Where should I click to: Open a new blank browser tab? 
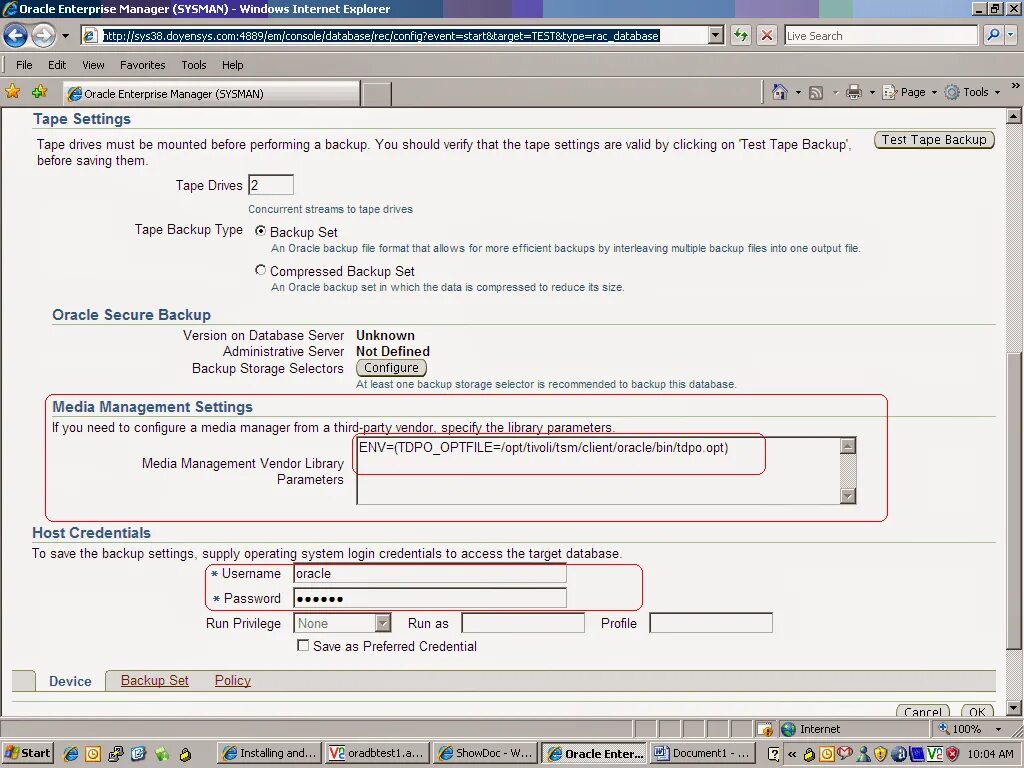click(x=377, y=94)
